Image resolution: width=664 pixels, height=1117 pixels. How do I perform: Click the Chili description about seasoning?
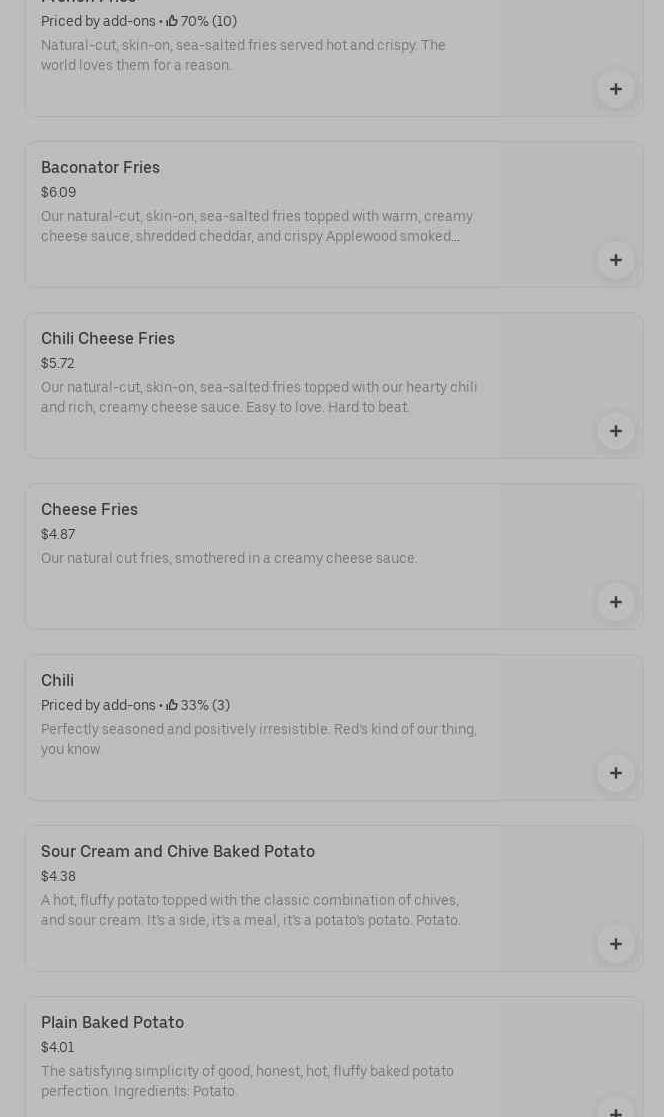258,739
